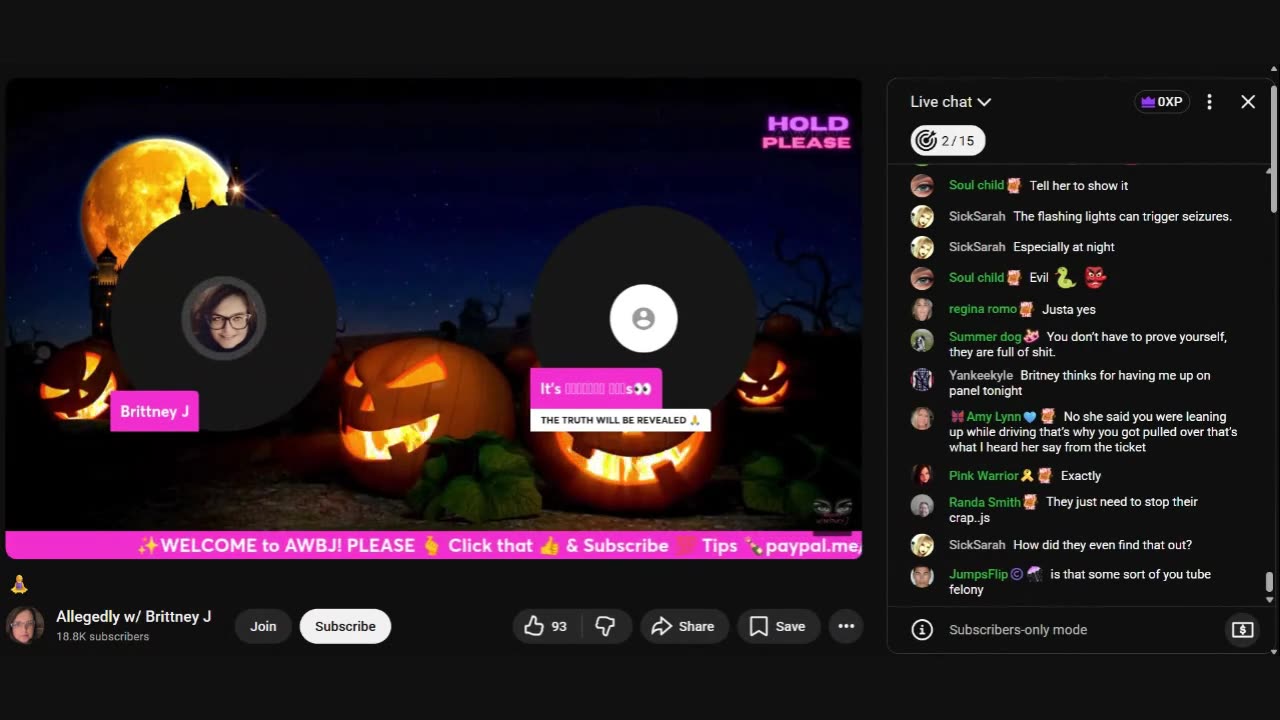This screenshot has width=1280, height=720.
Task: Click Pink Warrior's avatar
Action: [922, 476]
